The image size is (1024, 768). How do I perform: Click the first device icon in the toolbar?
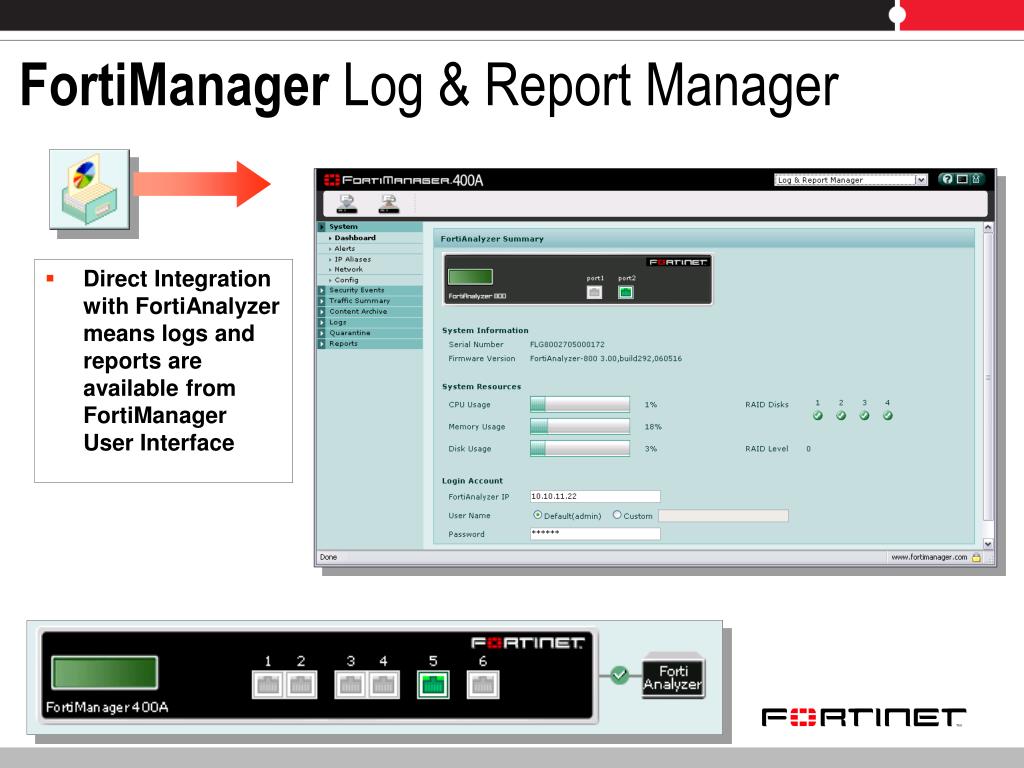point(346,204)
